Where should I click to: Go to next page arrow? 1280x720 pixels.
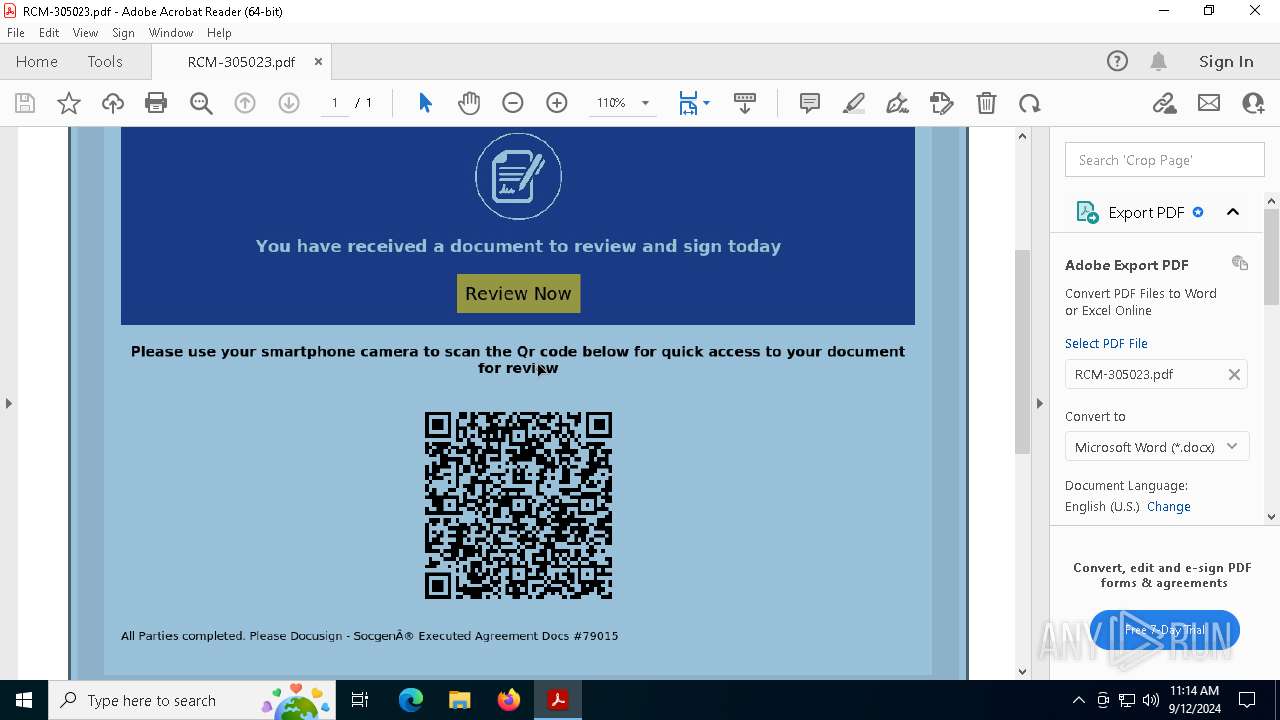(x=289, y=103)
